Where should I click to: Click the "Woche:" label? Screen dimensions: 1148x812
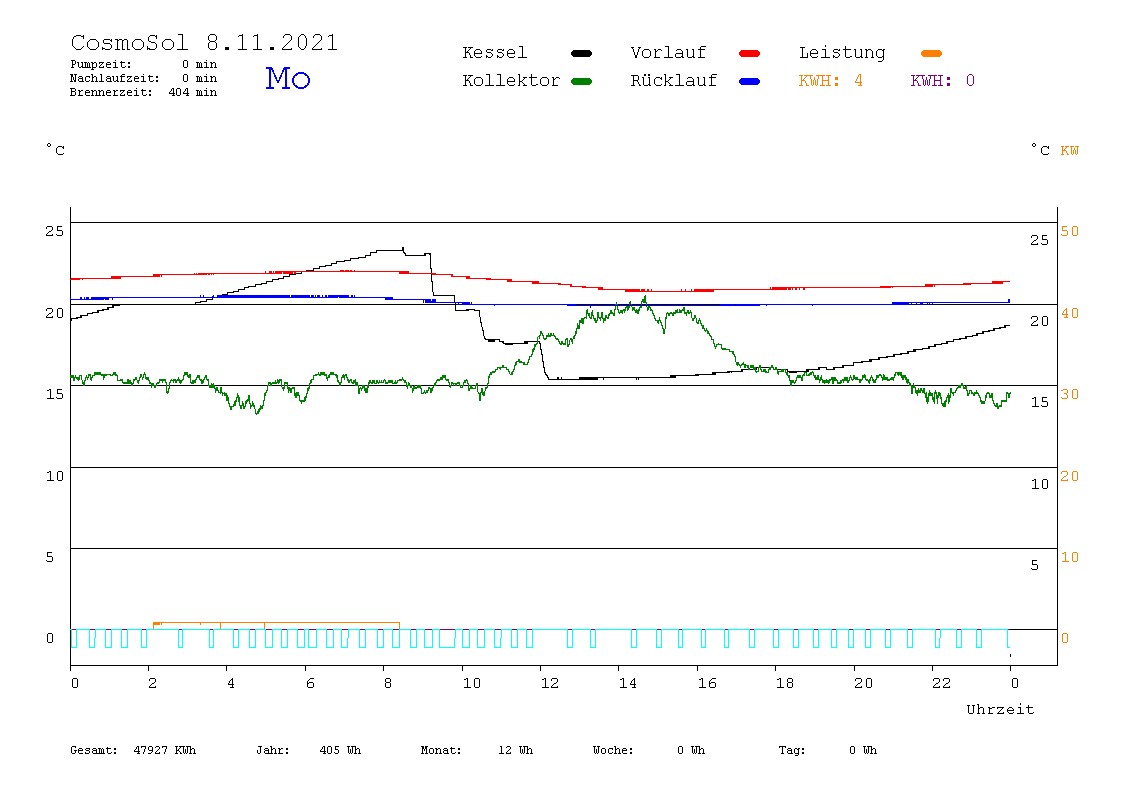pyautogui.click(x=613, y=750)
